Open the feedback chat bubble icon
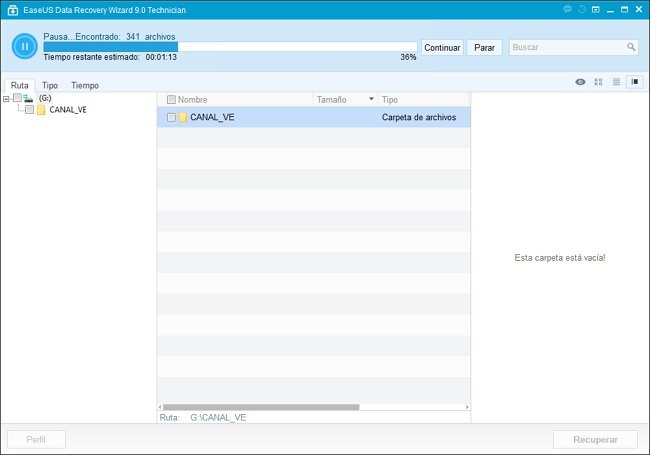 tap(568, 9)
